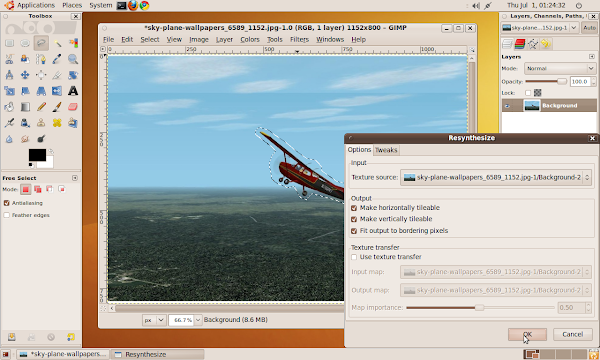Select the Ellipse Select tool
Screen dimensions: 600x360
click(x=25, y=43)
